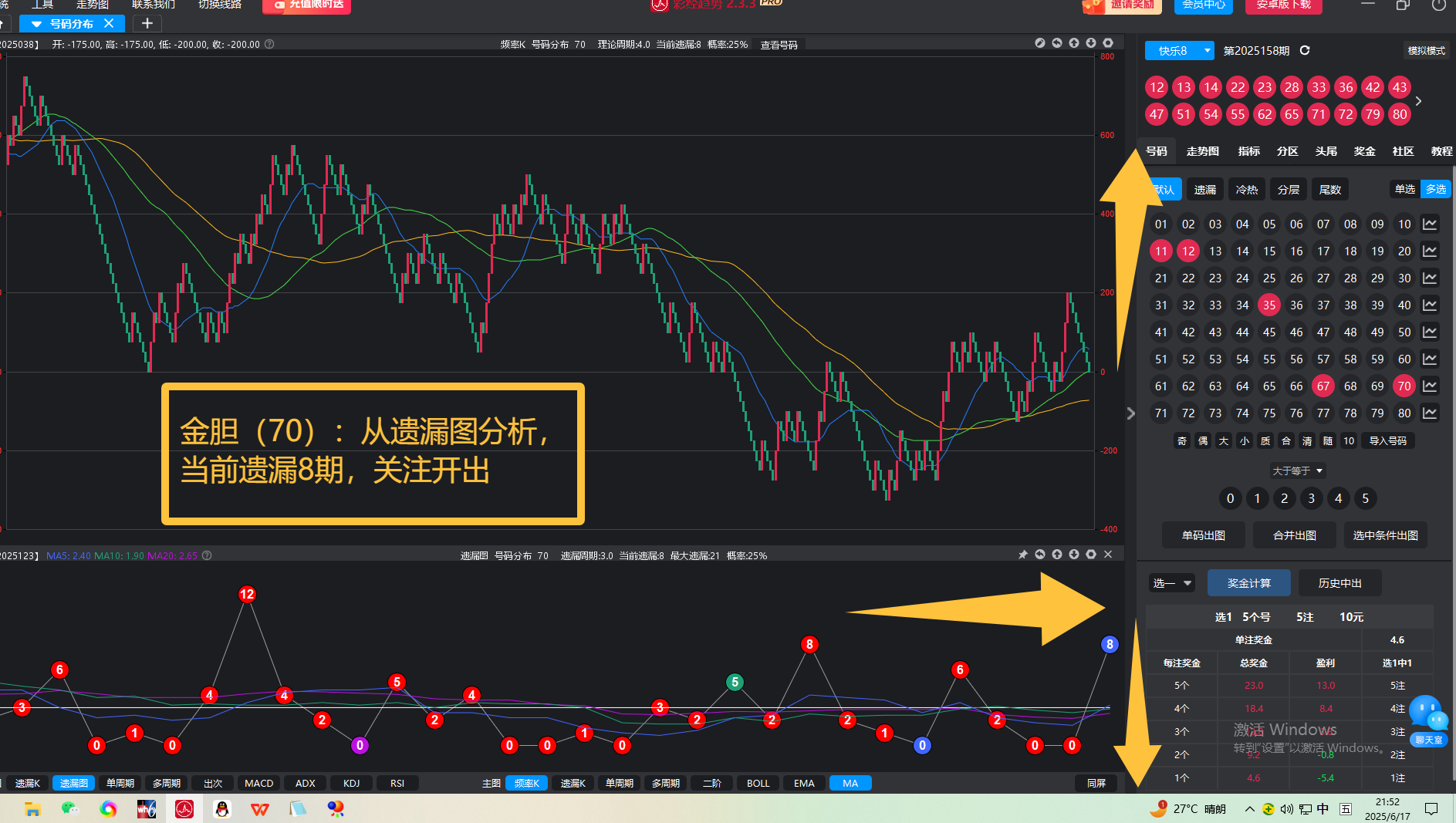
Task: Enable the MA indicator on main chart
Action: [850, 783]
